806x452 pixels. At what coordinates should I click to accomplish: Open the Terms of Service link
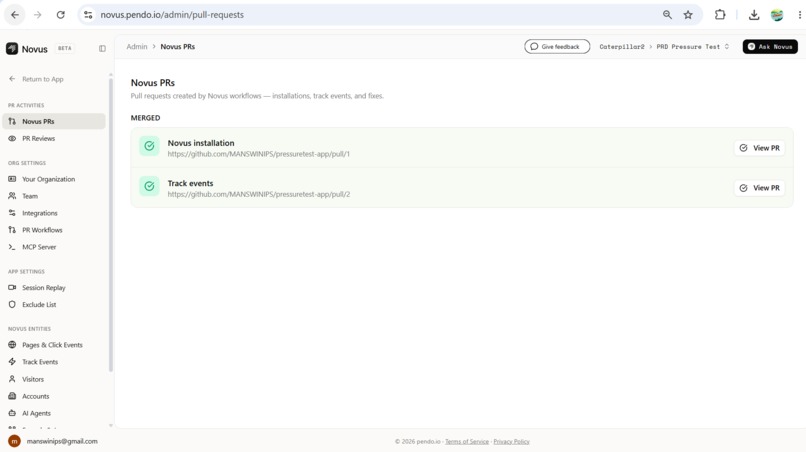point(467,441)
